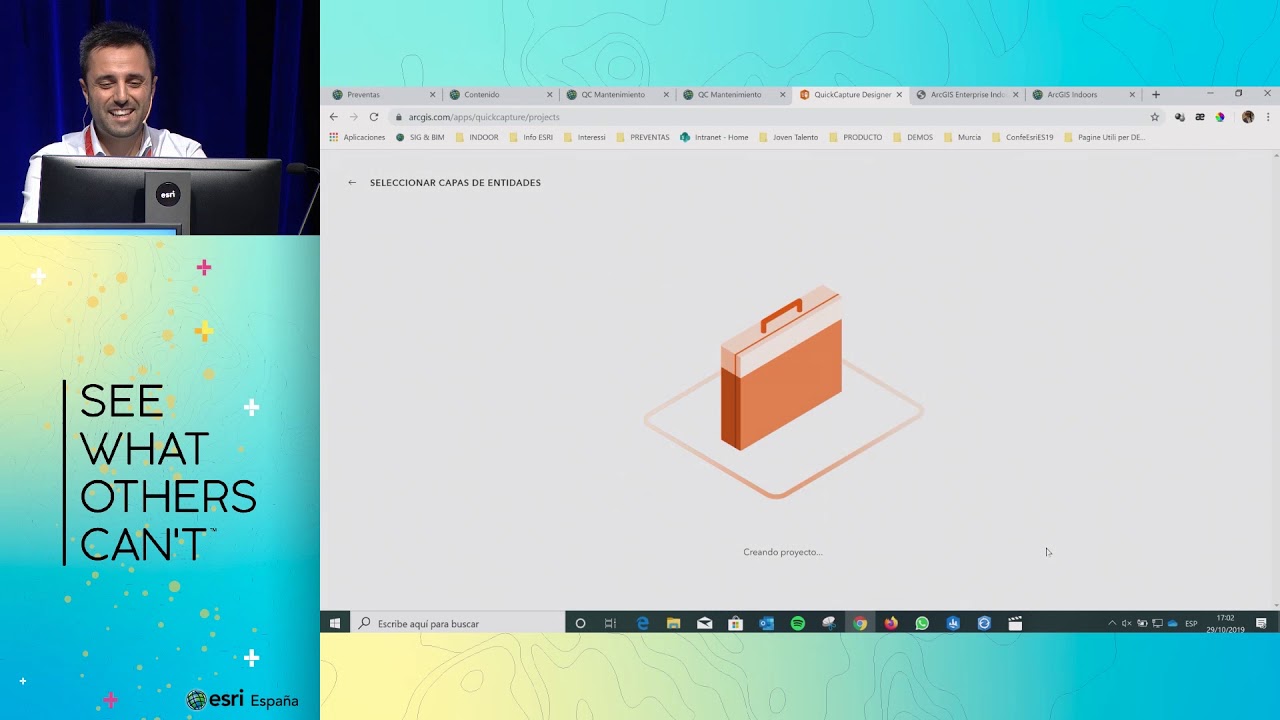Open INDOOR bookmarks folder

(x=477, y=137)
